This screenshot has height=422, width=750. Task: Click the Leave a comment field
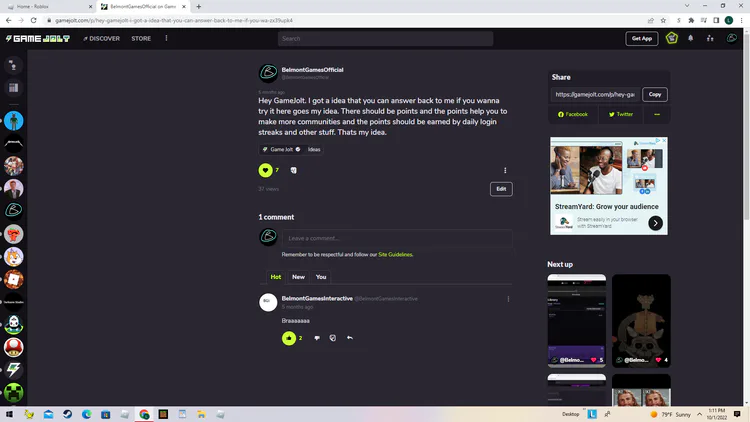click(x=397, y=238)
